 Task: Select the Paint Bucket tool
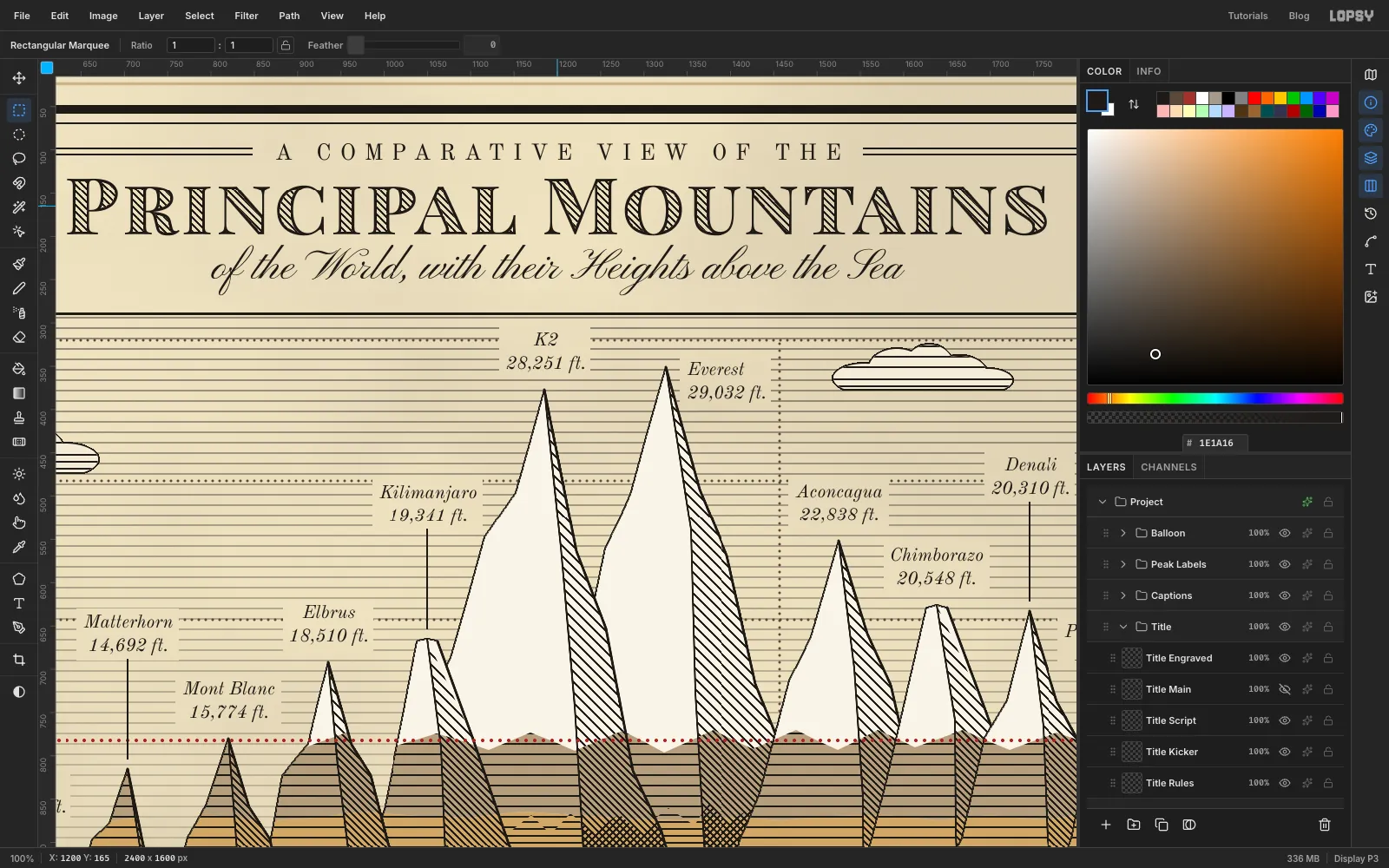(19, 369)
